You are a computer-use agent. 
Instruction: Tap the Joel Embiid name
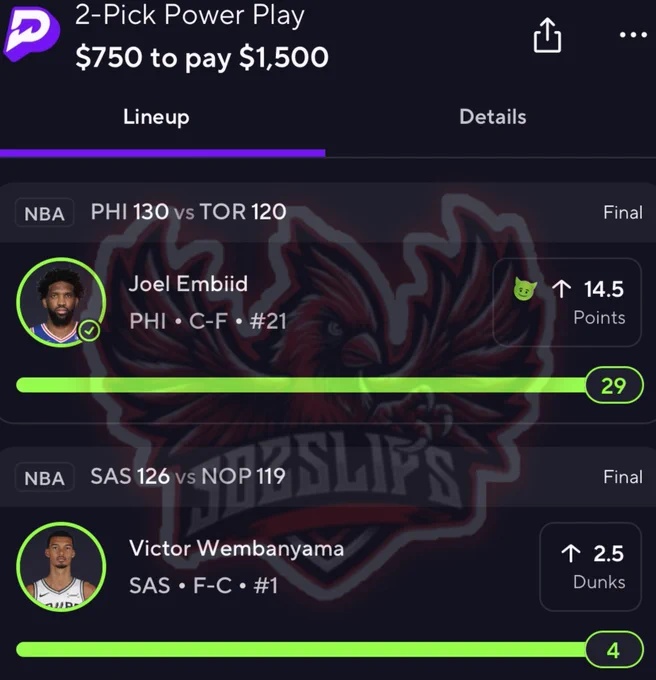click(x=188, y=284)
